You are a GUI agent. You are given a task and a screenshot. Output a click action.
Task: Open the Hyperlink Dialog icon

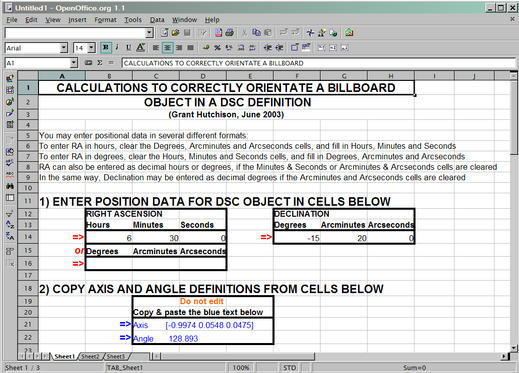click(333, 33)
